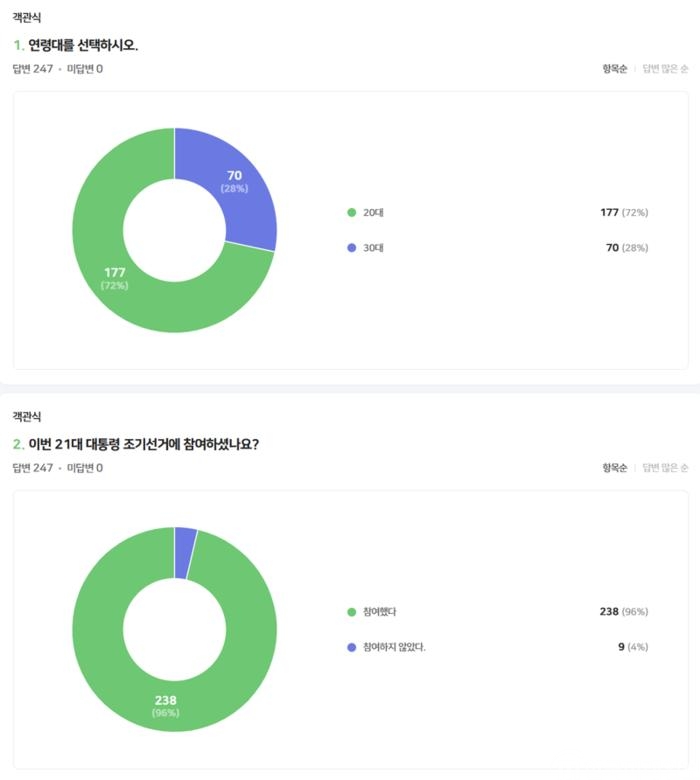Image resolution: width=700 pixels, height=780 pixels.
Task: Select the small blue slice in question 2 chart
Action: (185, 553)
